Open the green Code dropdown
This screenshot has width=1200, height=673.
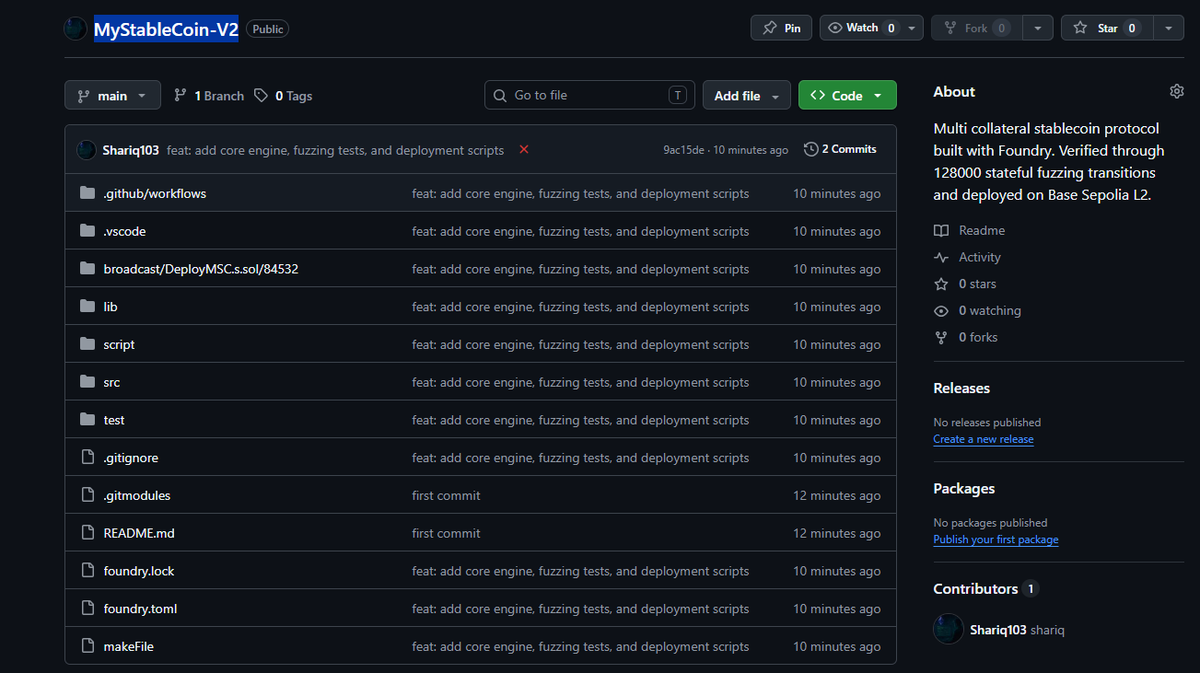tap(847, 95)
